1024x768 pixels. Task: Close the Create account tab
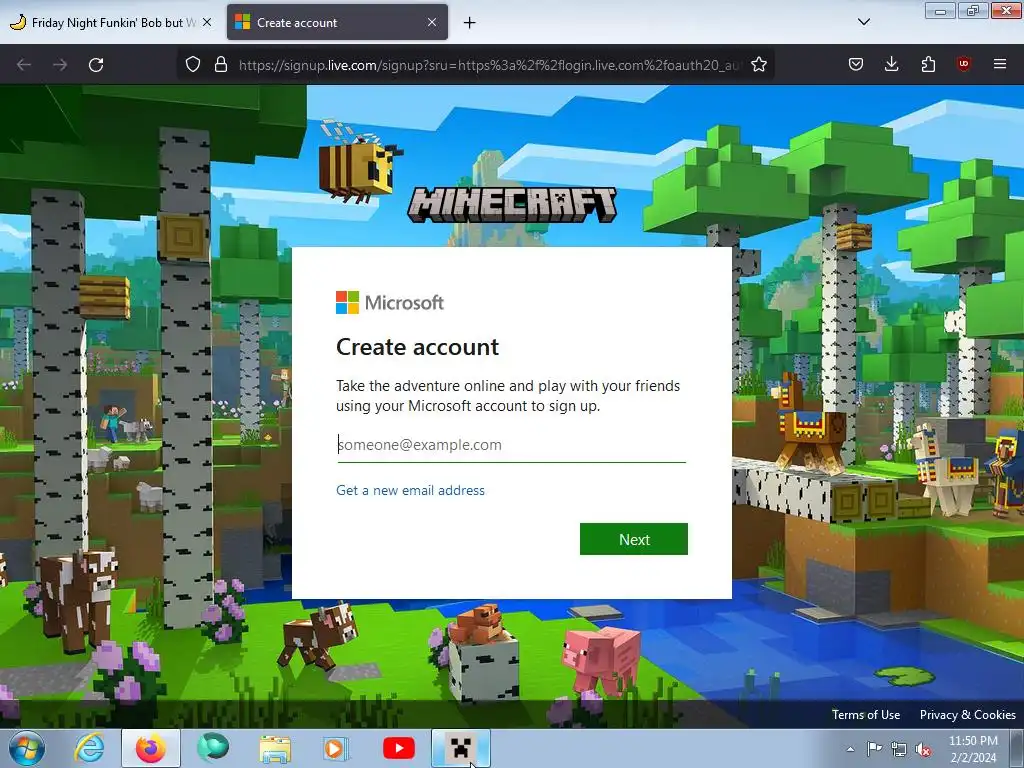432,22
